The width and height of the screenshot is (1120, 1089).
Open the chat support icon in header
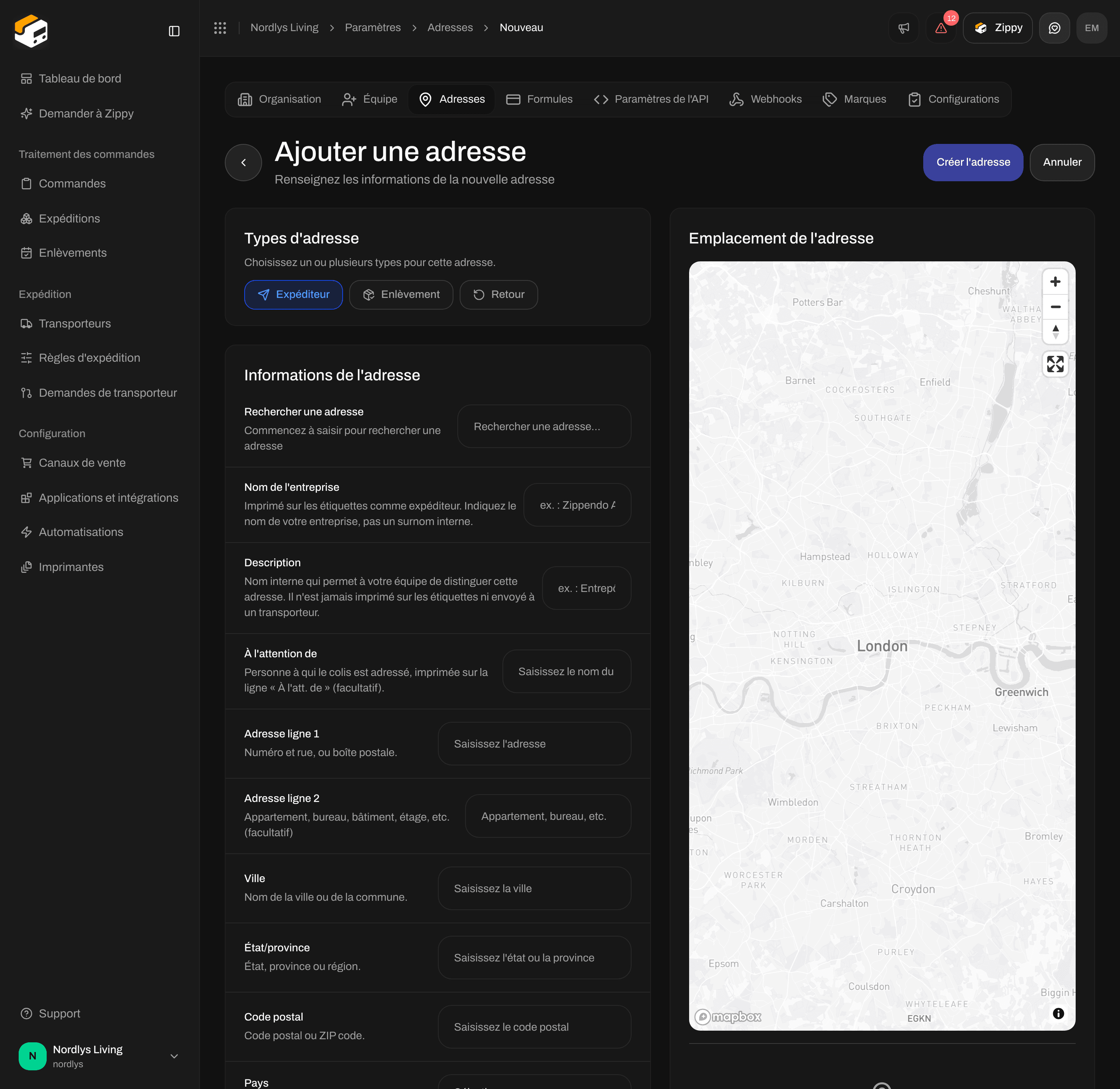pos(1054,28)
